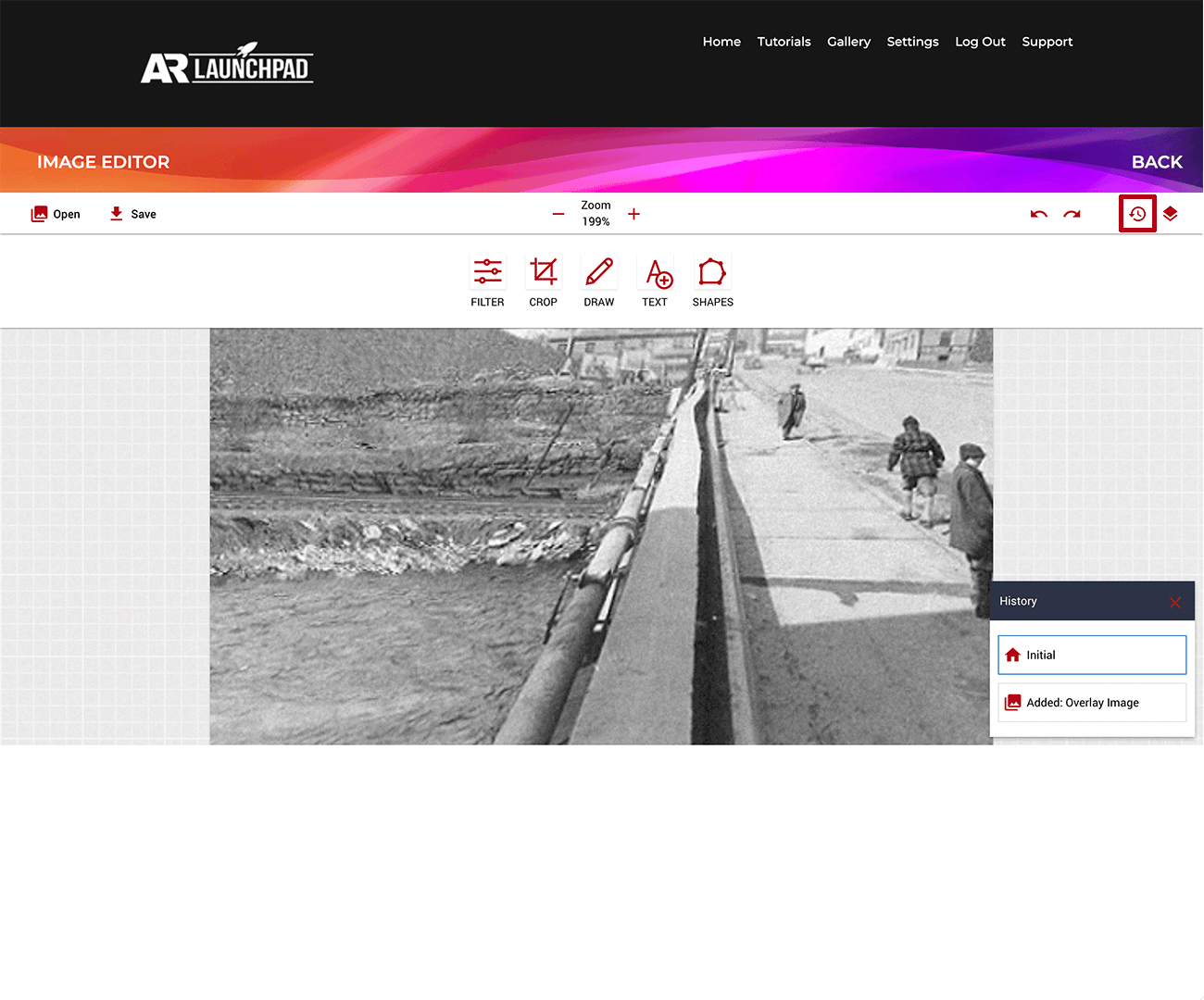Select the Added: Overlay Image history entry

1092,703
